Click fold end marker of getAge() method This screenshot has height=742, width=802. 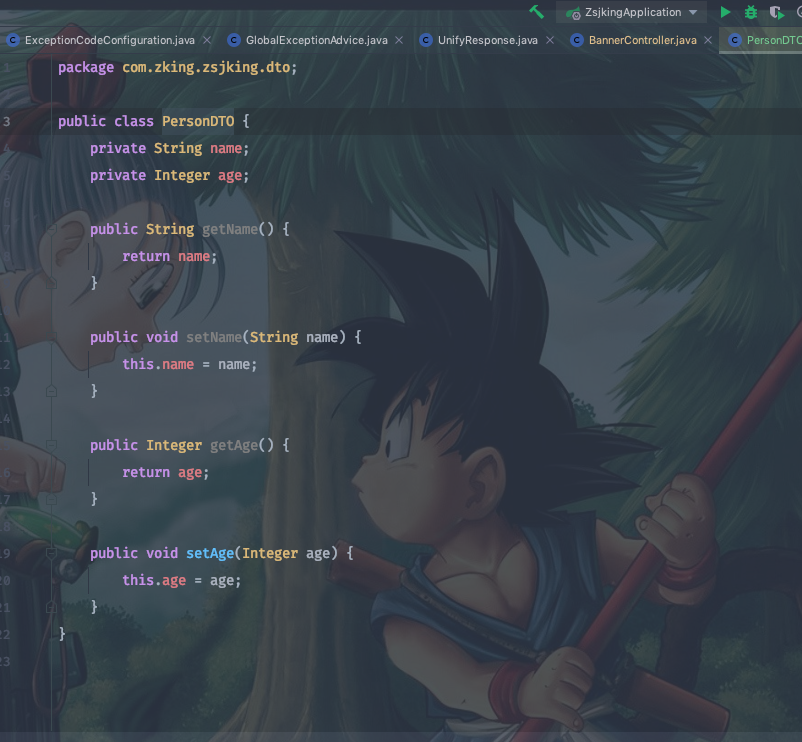[51, 499]
